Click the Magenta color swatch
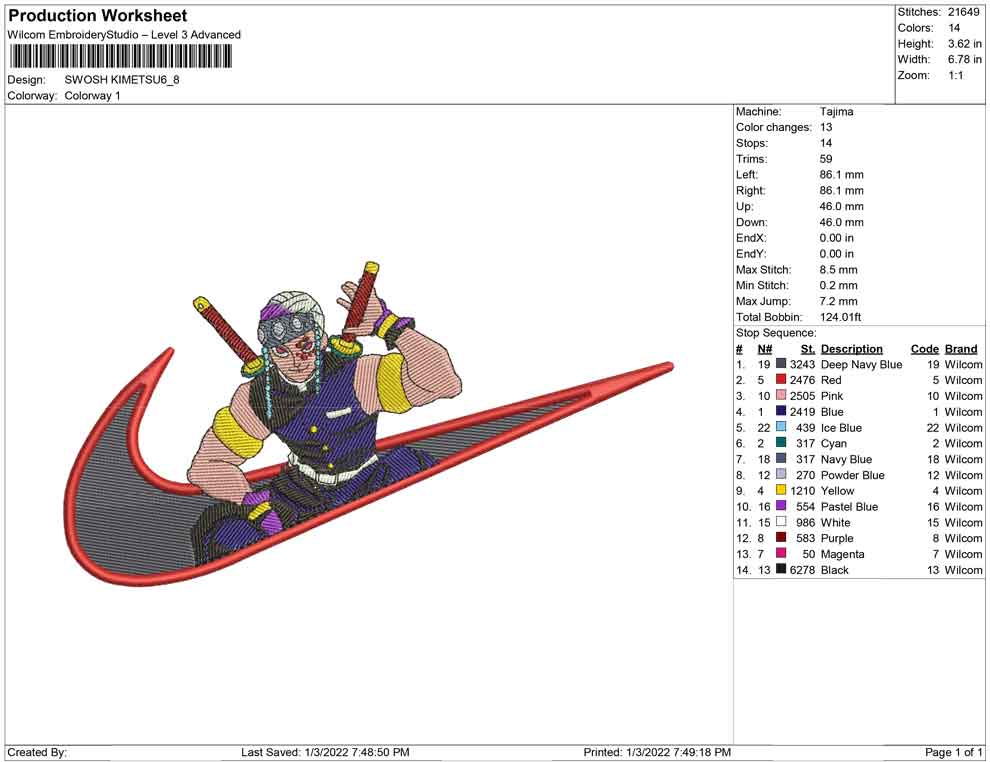The width and height of the screenshot is (990, 762). pos(781,553)
